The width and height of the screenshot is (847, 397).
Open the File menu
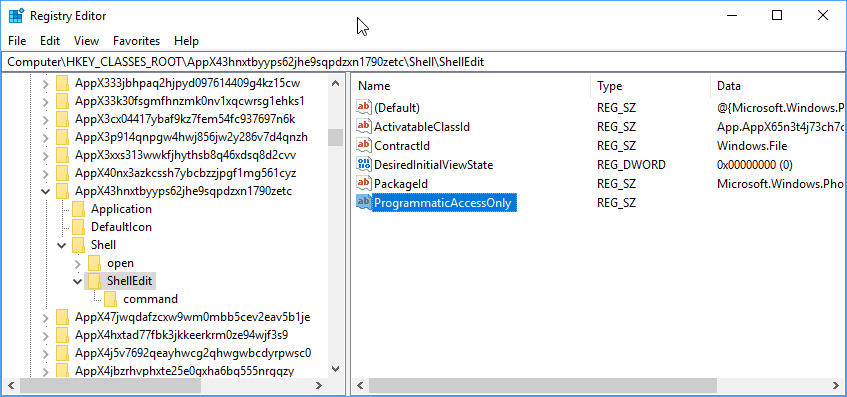pyautogui.click(x=17, y=41)
